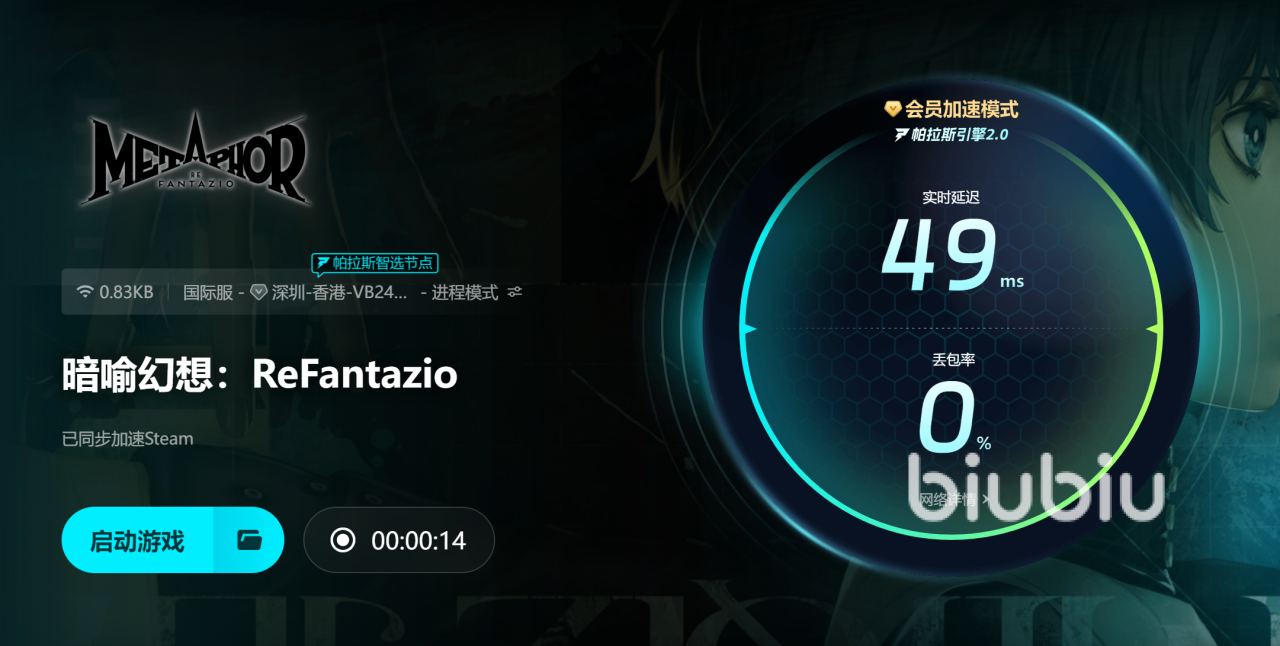Click the VIP diamond icon beside 深圳-香港 node
The width and height of the screenshot is (1280, 646).
coord(258,292)
